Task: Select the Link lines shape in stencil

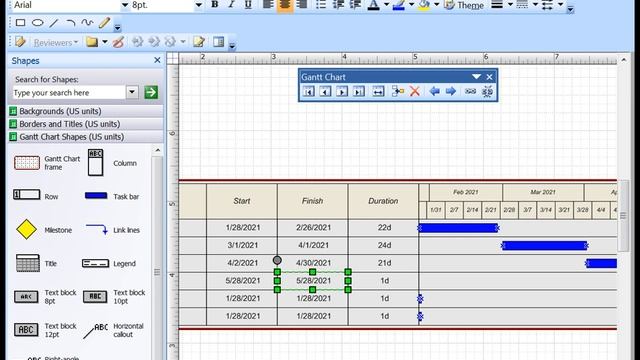Action: point(97,229)
